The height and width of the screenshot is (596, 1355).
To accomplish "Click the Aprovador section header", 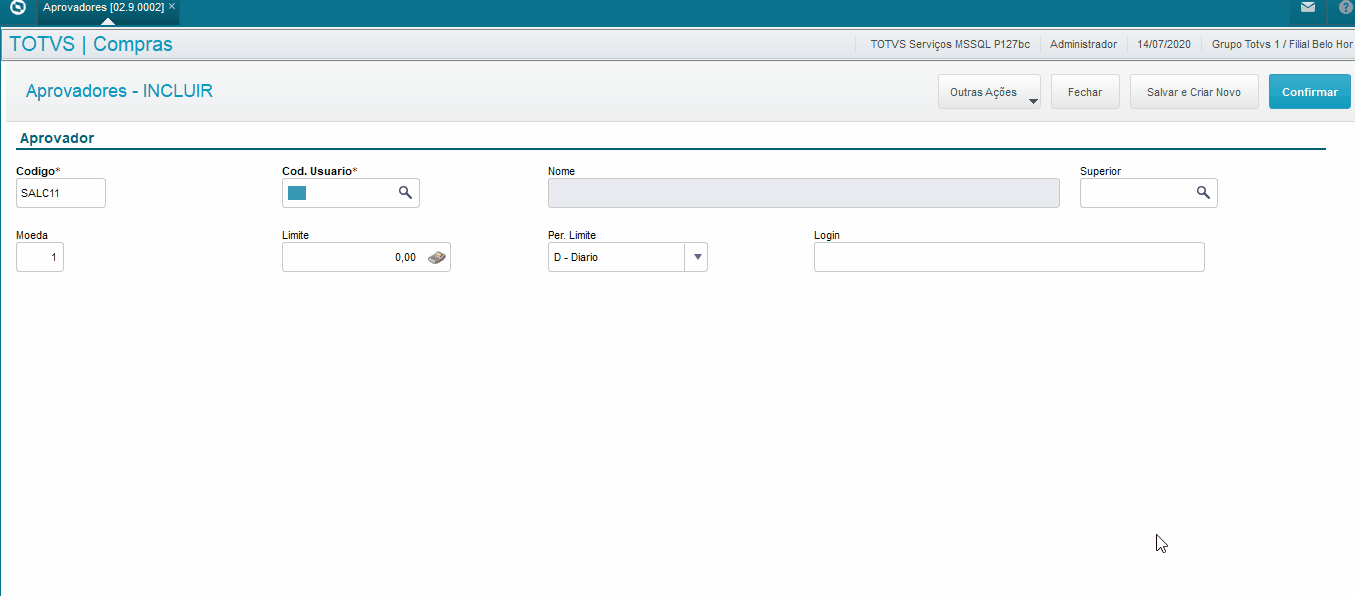I will (x=57, y=138).
